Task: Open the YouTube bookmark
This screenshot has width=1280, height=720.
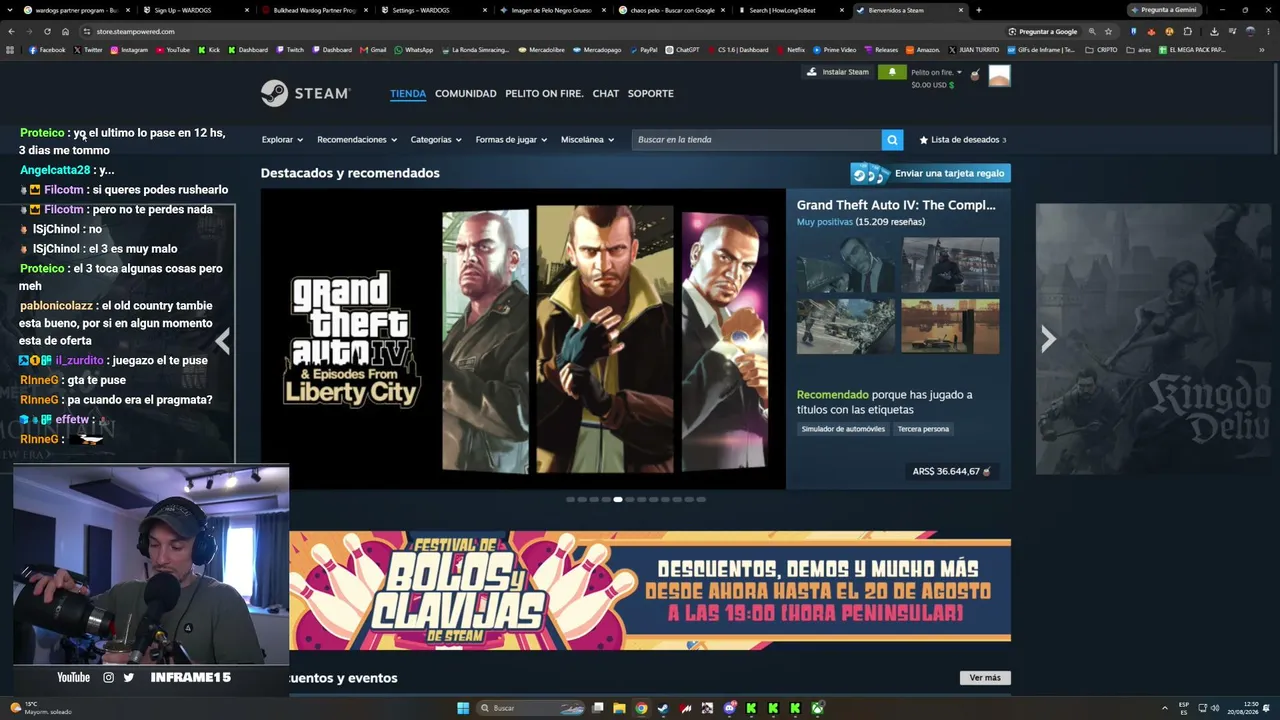Action: pyautogui.click(x=173, y=50)
